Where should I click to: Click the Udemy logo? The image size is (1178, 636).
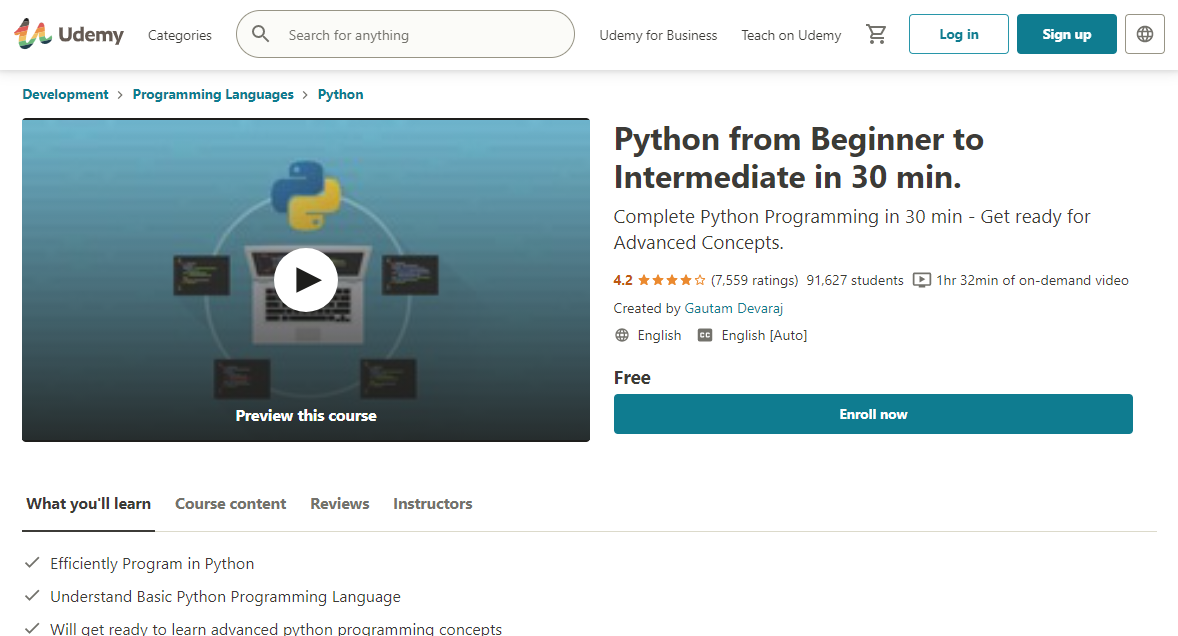pos(69,35)
